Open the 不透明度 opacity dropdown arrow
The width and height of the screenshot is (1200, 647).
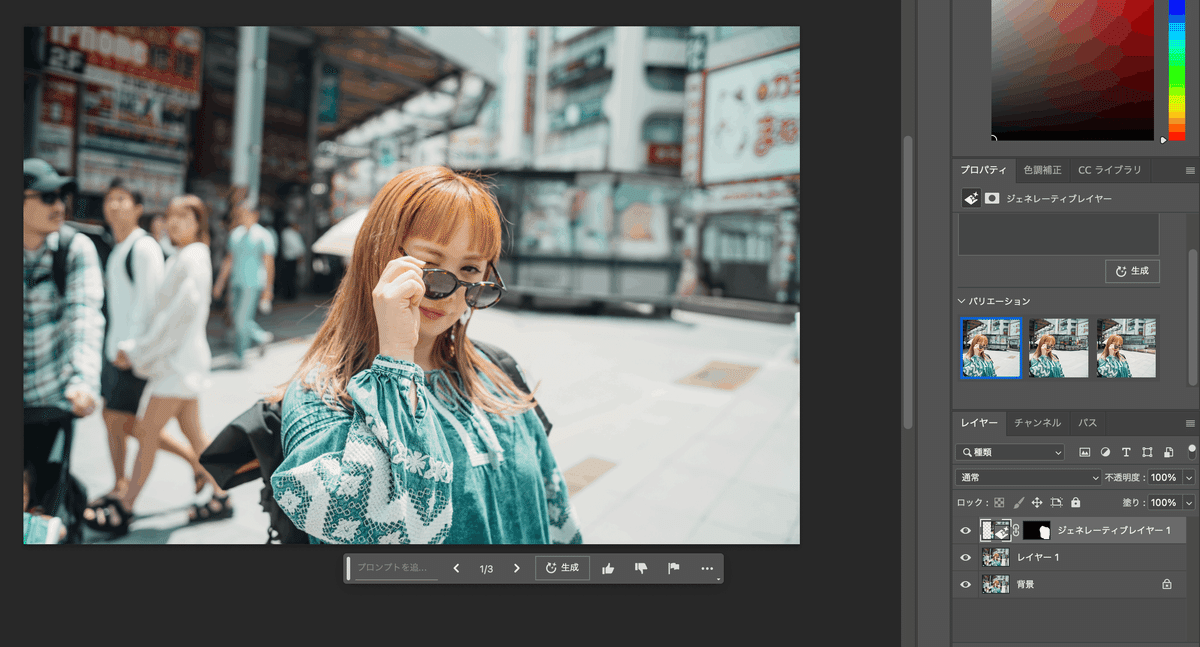coord(1189,478)
